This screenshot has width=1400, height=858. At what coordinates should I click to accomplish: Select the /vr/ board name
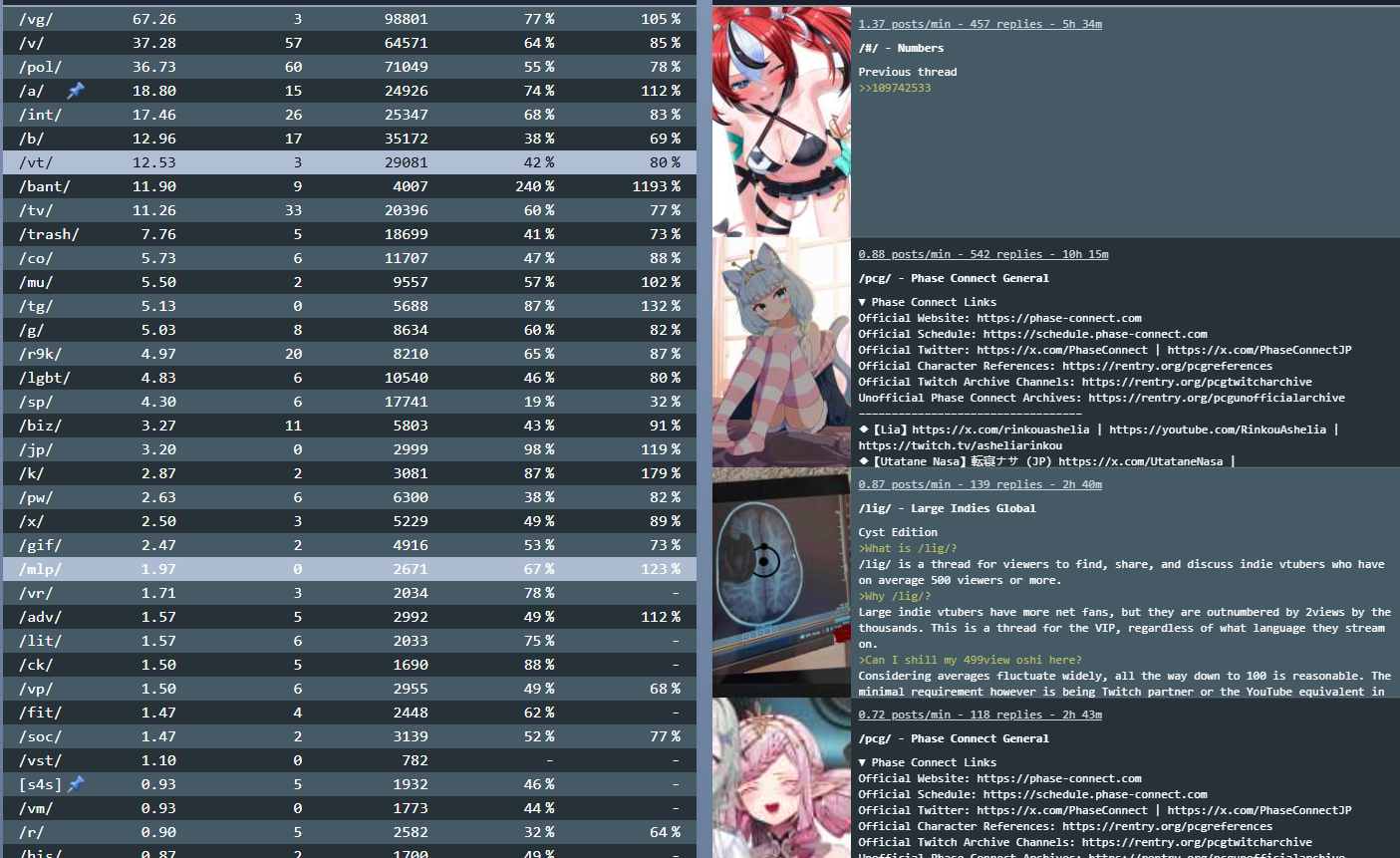(36, 593)
